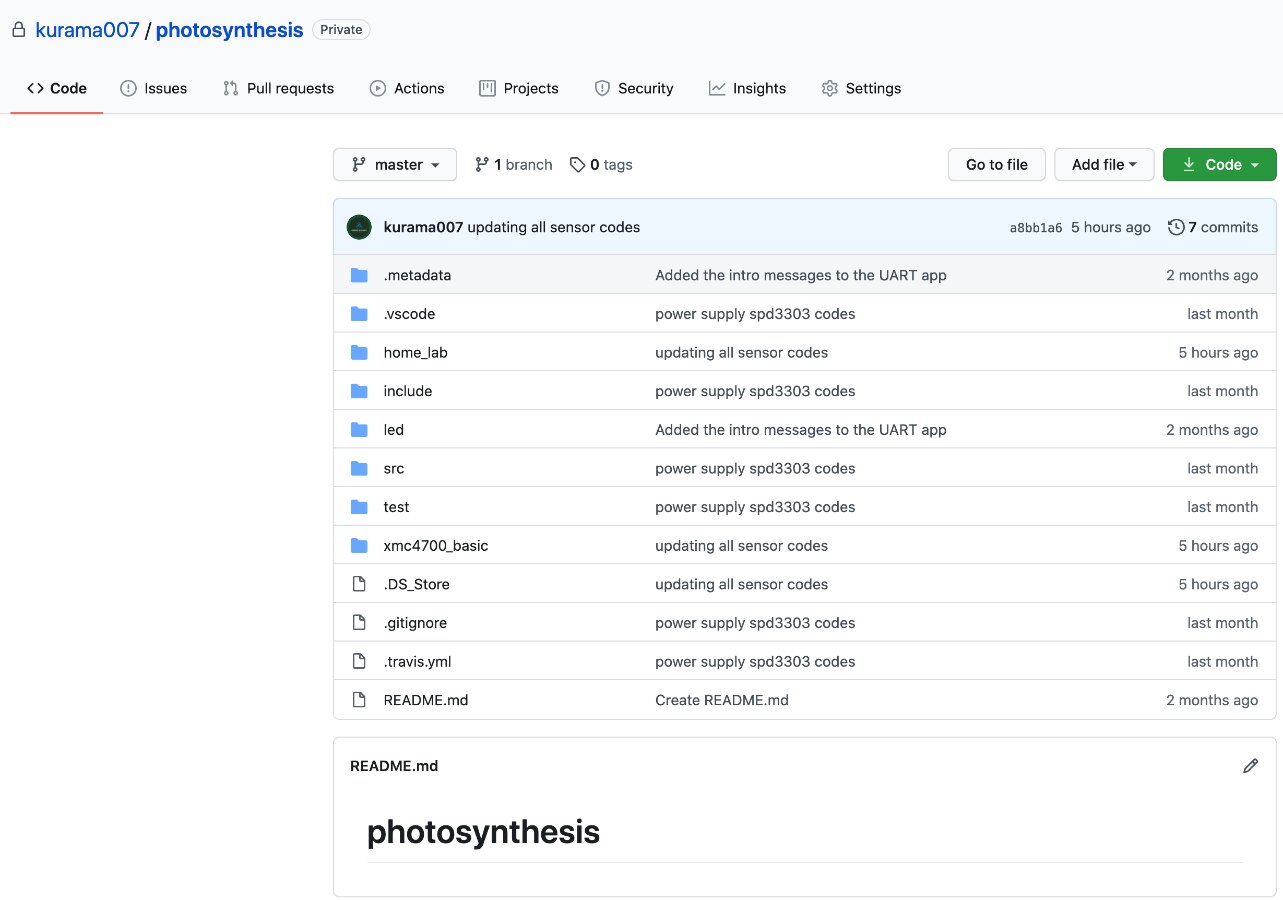Click the pencil icon to edit README.md

1250,766
